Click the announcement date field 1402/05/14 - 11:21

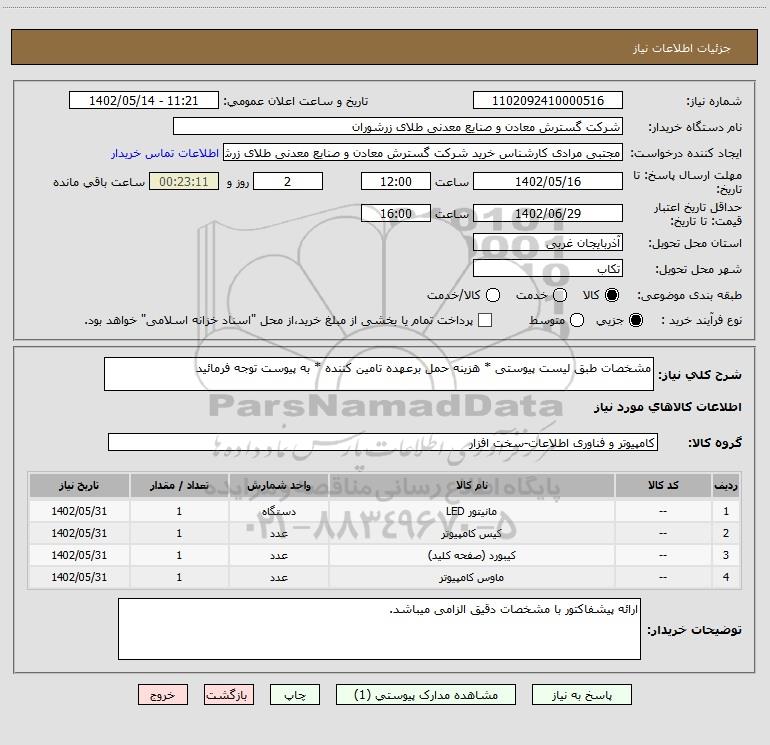(x=143, y=101)
